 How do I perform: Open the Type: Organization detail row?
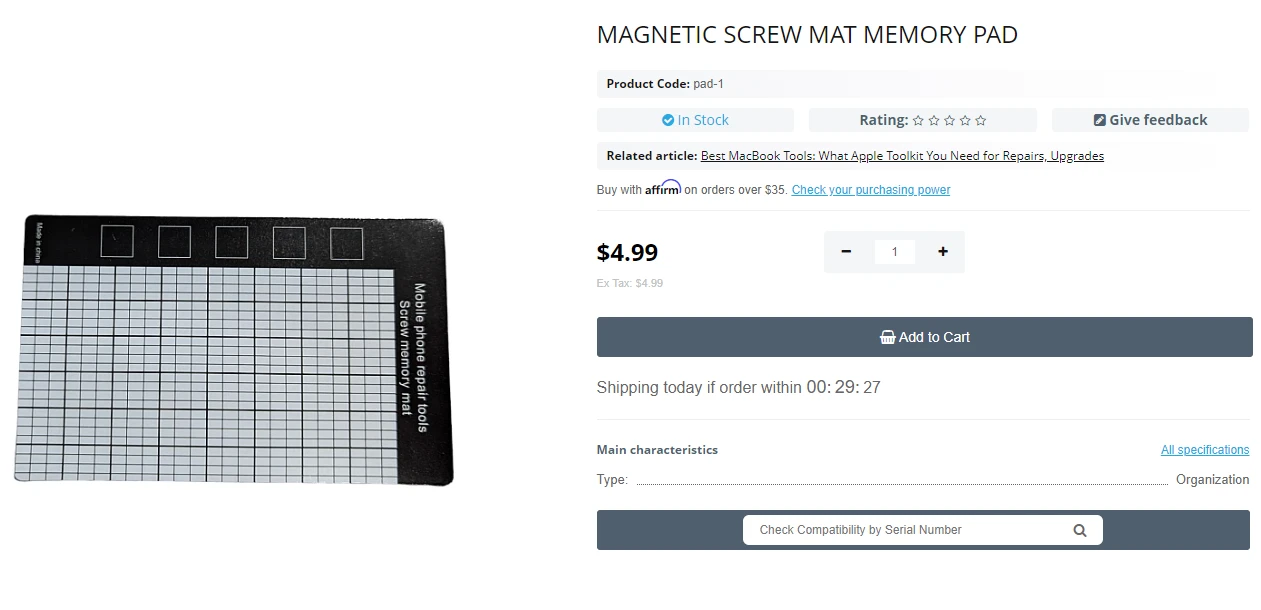[x=920, y=480]
